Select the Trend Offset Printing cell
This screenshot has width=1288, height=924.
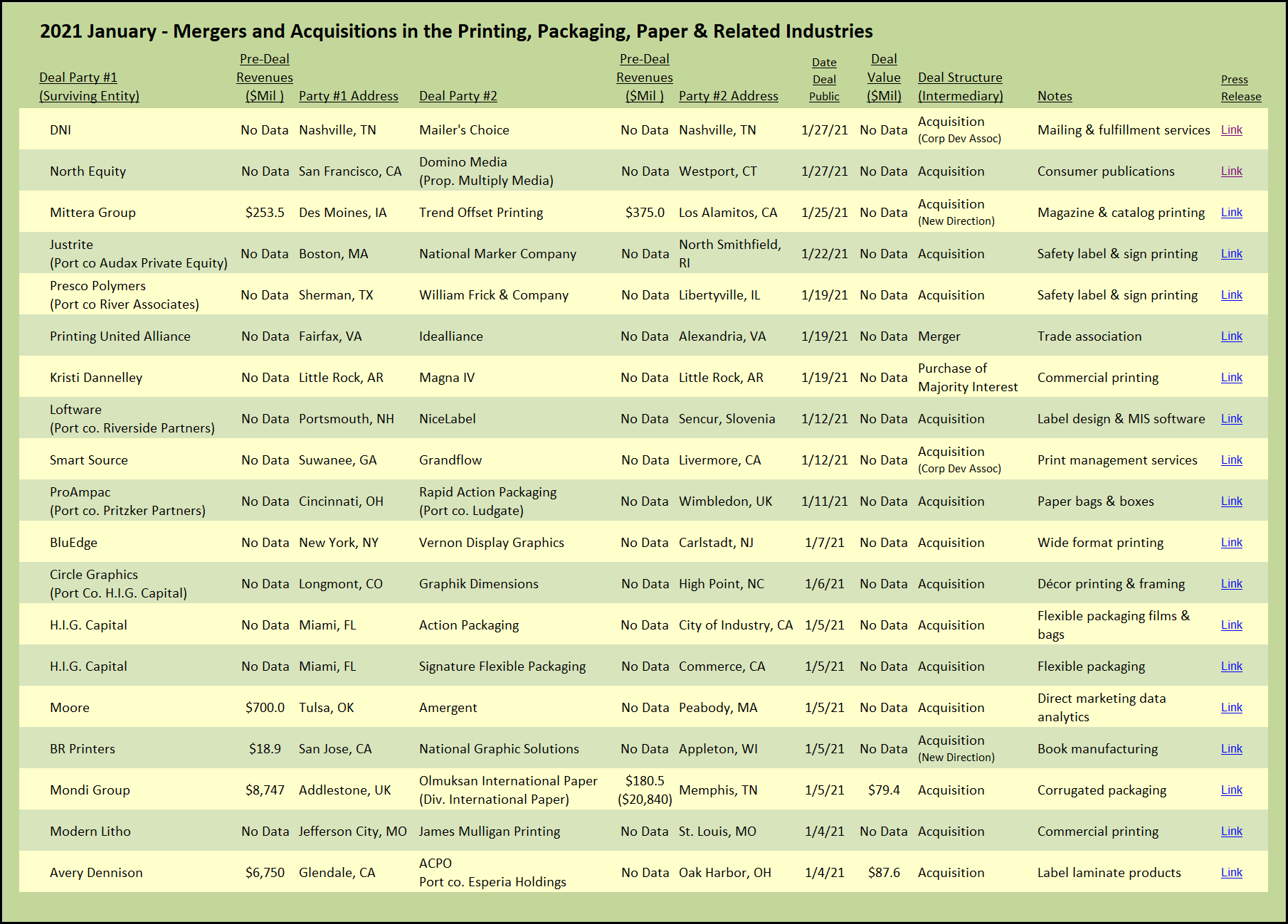click(x=481, y=213)
